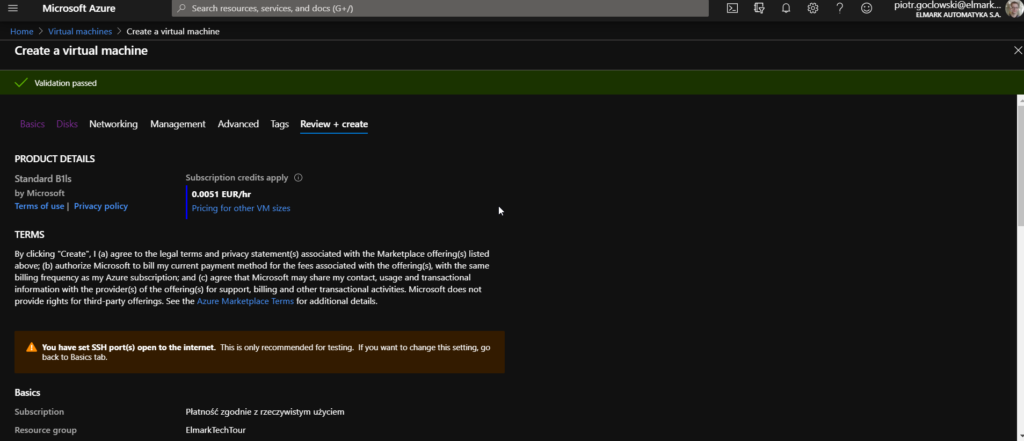Screen dimensions: 1024x441
Task: Click the Create a virtual machine breadcrumb text
Action: click(x=173, y=31)
